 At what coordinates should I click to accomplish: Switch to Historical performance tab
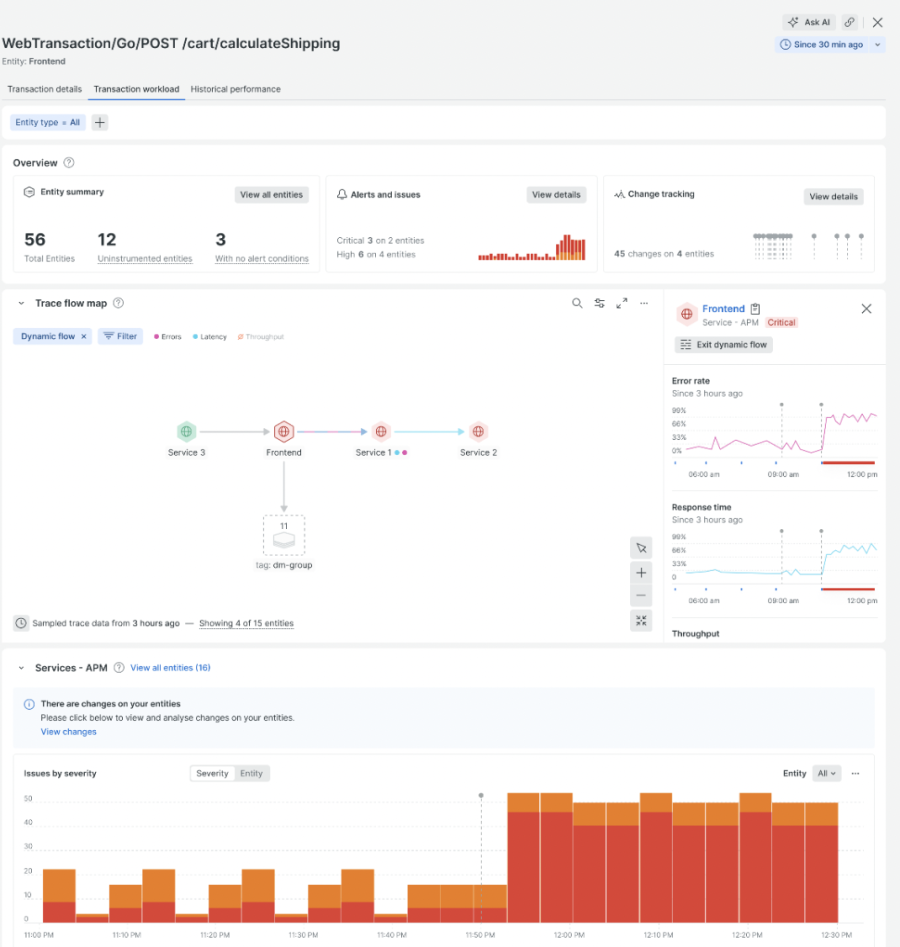235,89
